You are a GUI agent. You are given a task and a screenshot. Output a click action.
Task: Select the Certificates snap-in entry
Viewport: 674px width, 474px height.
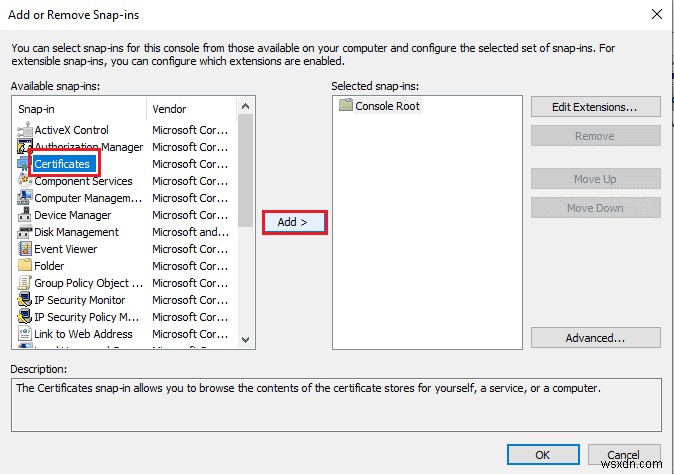pyautogui.click(x=62, y=164)
